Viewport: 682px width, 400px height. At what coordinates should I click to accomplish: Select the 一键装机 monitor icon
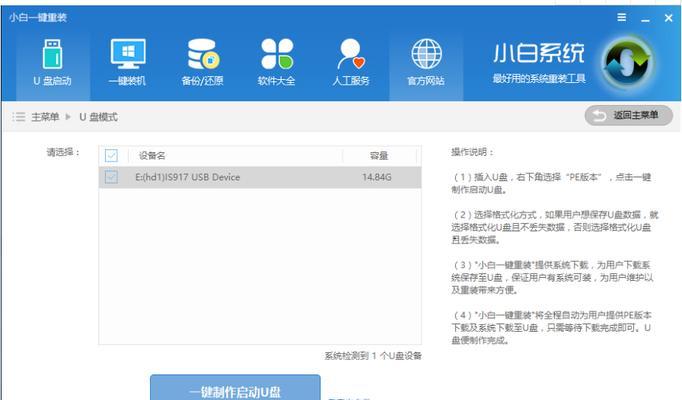[x=127, y=54]
